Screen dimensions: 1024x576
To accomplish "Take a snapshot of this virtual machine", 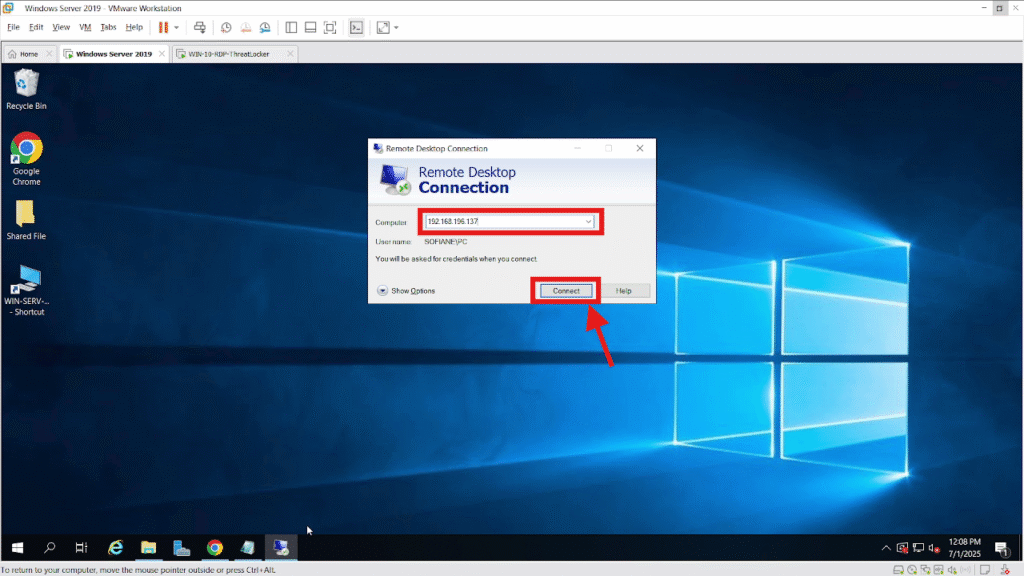I will click(226, 27).
